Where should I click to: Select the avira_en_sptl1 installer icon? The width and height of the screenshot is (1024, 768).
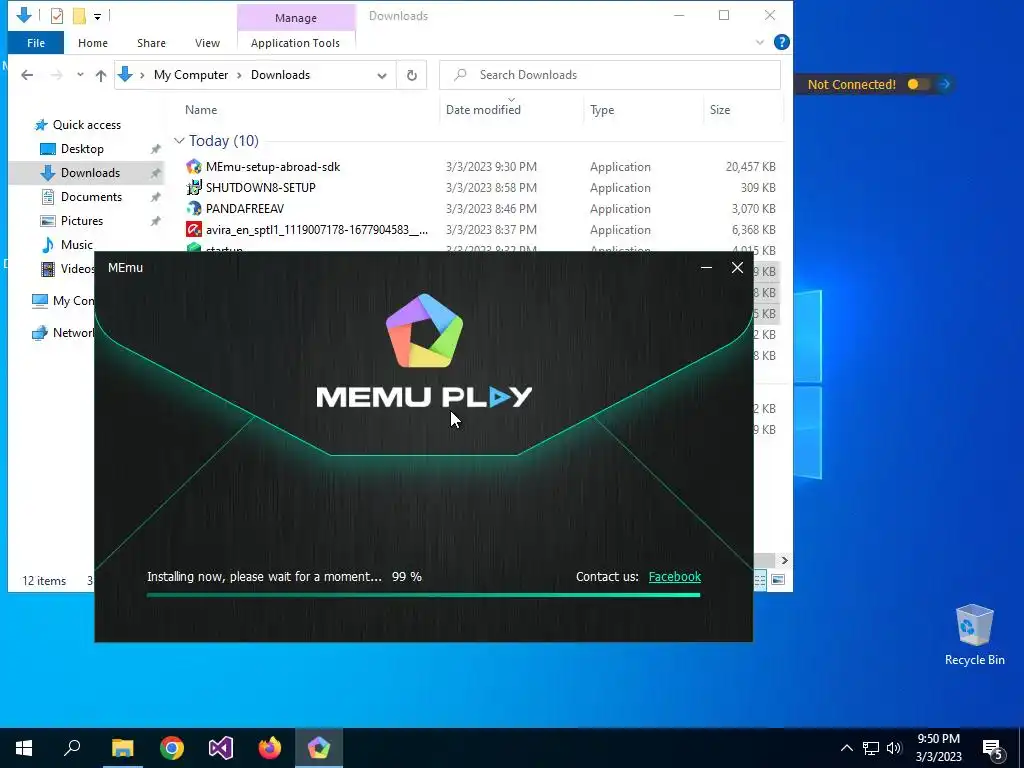pos(193,229)
